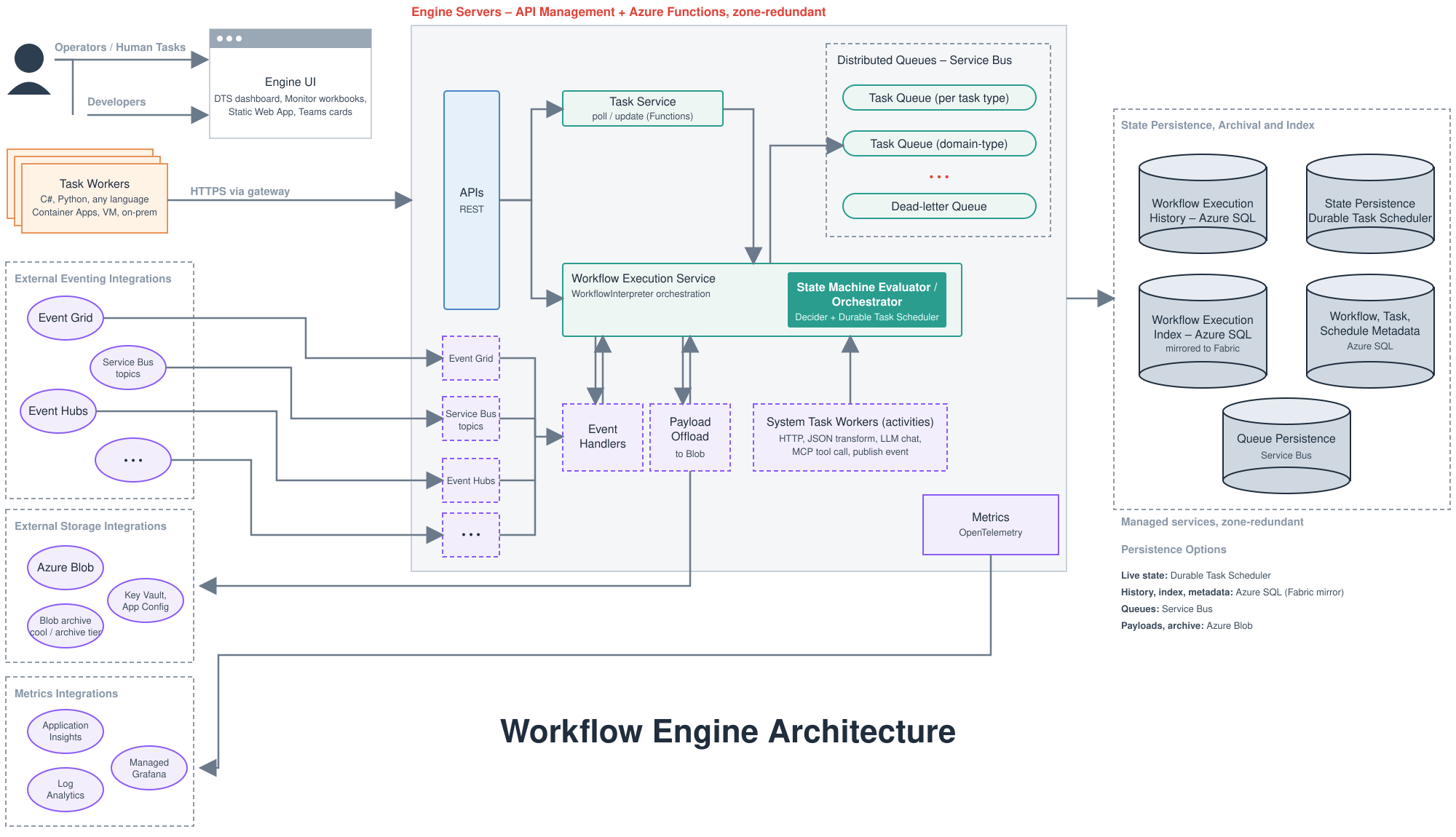The height and width of the screenshot is (837, 1456).
Task: Select the State Persistence Durable Task Scheduler cylinder
Action: coord(1370,204)
